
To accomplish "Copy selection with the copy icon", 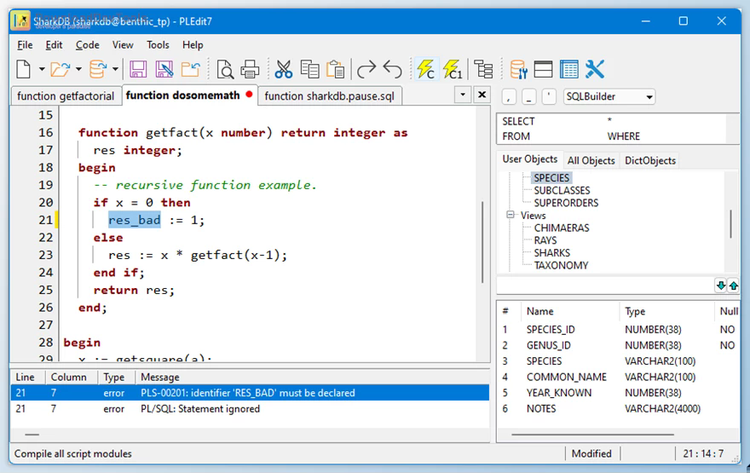I will tap(309, 69).
